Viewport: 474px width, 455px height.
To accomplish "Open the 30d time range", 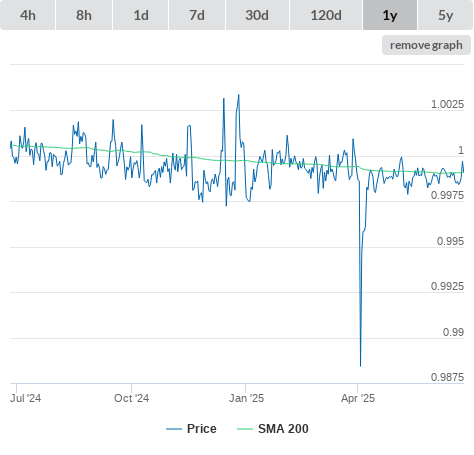I will pos(257,15).
